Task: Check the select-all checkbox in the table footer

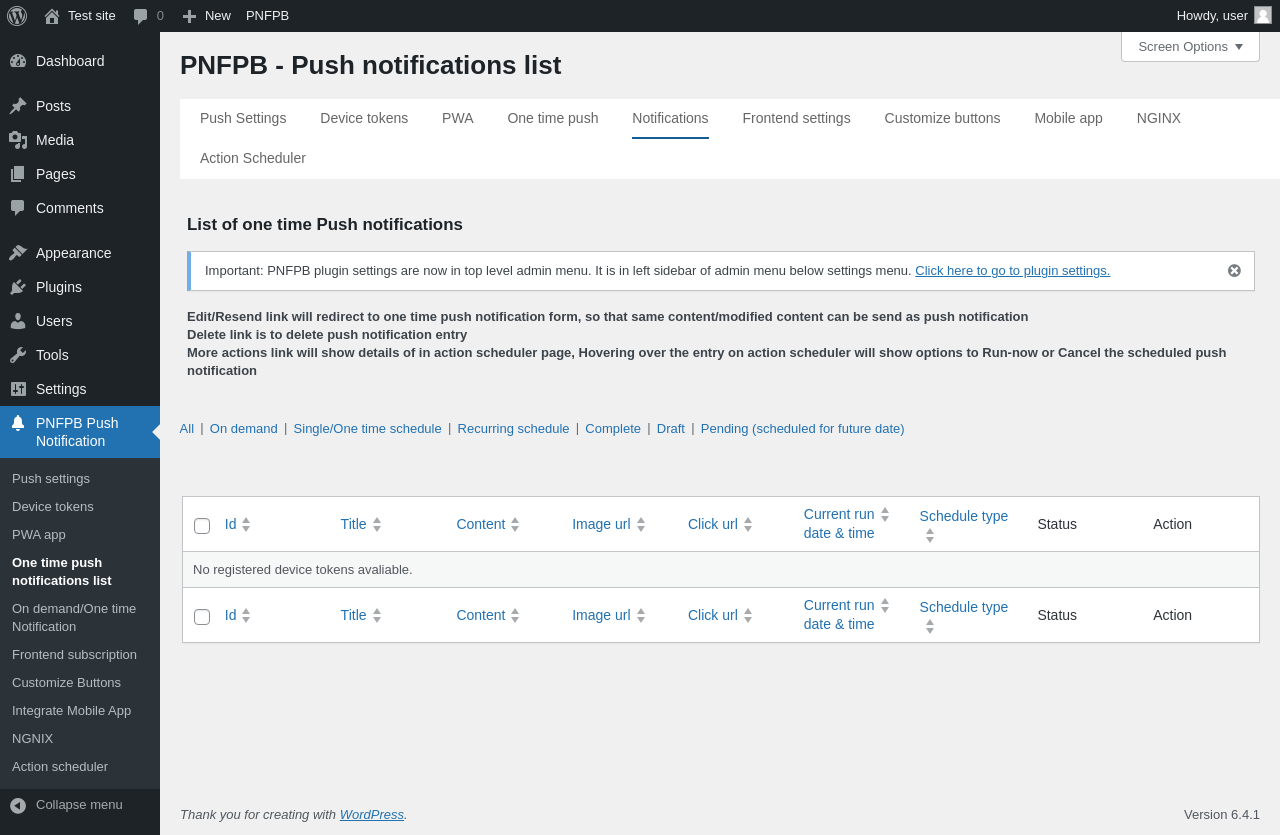Action: click(202, 617)
